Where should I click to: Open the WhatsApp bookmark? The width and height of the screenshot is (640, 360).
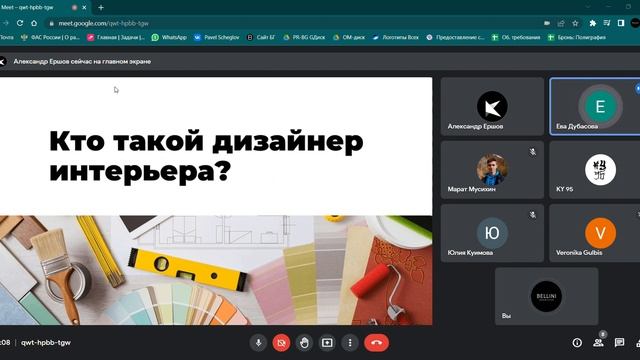pyautogui.click(x=169, y=37)
